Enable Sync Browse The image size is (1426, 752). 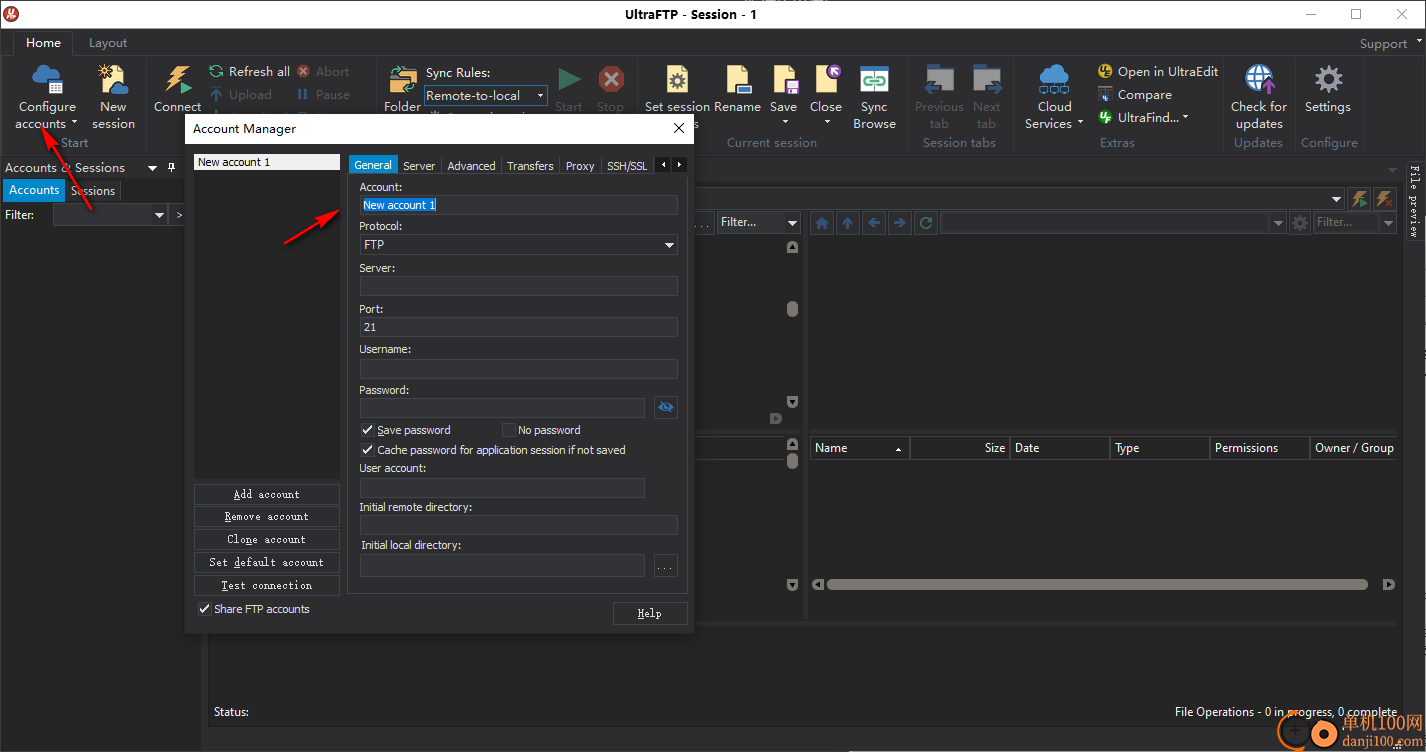point(874,97)
